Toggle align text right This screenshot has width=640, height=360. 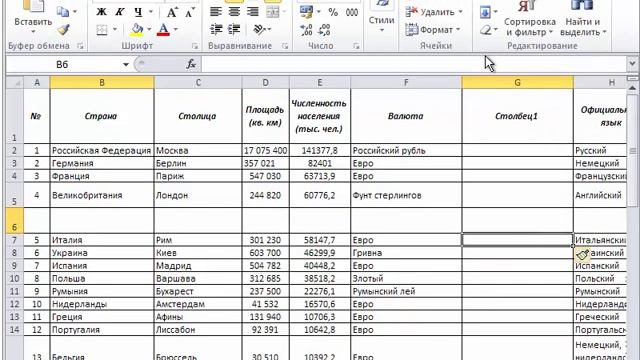click(x=253, y=12)
